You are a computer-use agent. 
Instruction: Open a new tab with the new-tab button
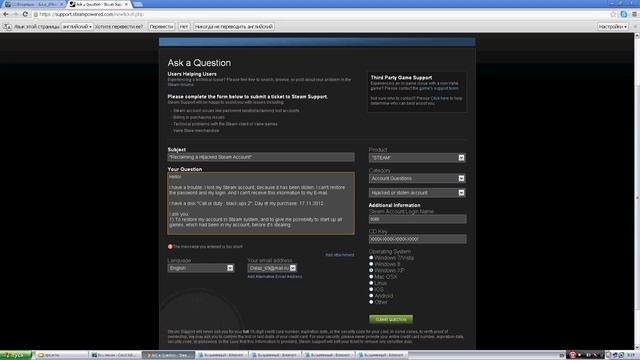pos(138,4)
